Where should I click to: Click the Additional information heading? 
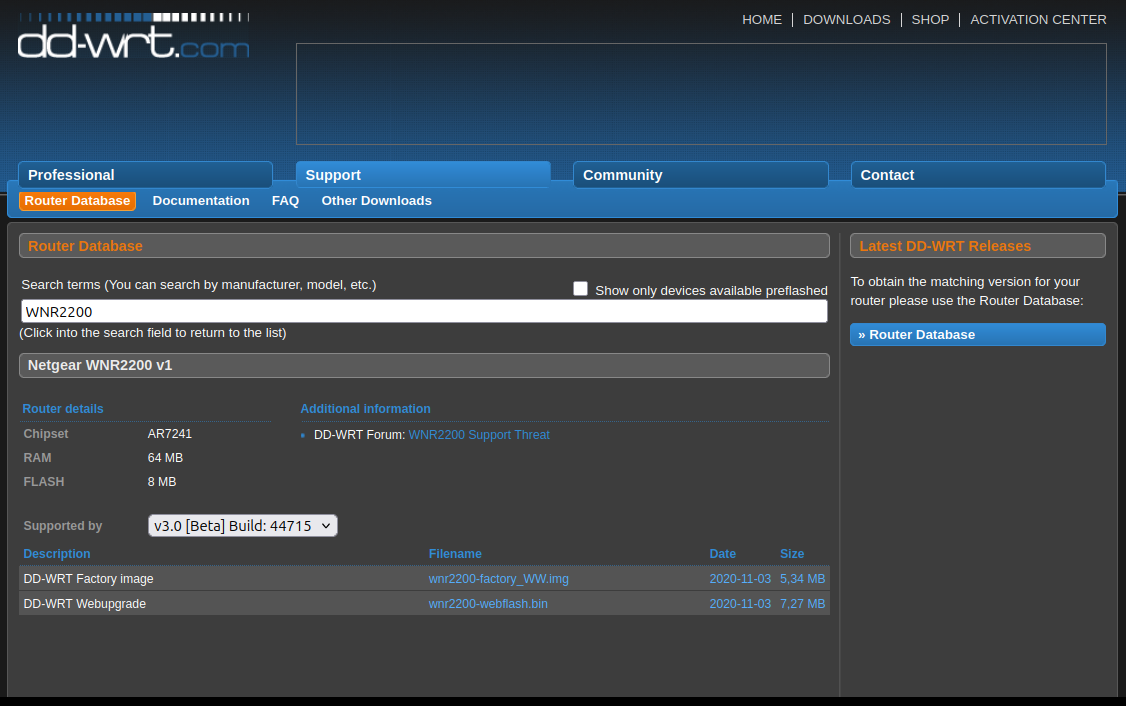click(366, 409)
